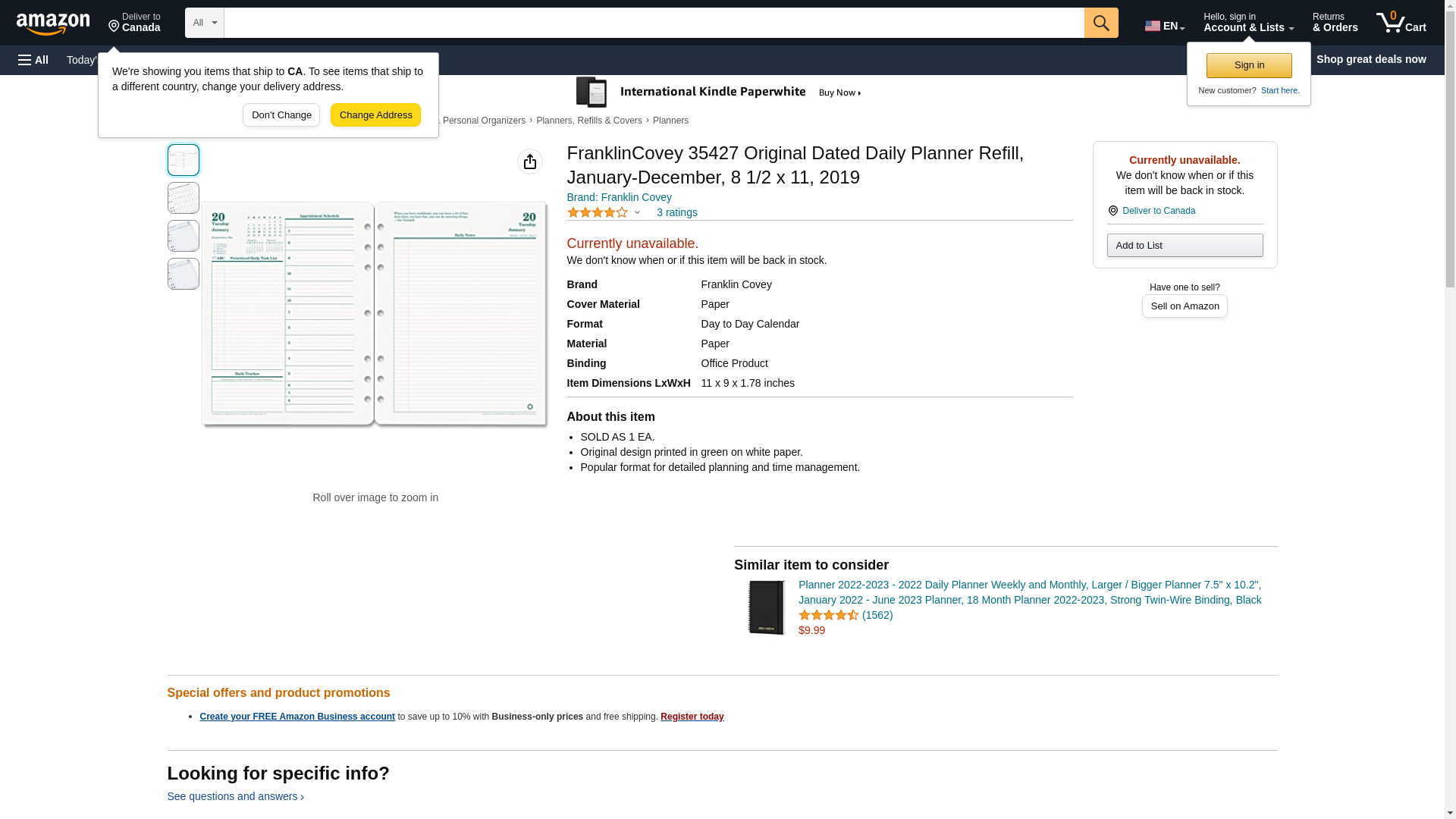Click the Change Address button
The image size is (1456, 819).
(375, 115)
